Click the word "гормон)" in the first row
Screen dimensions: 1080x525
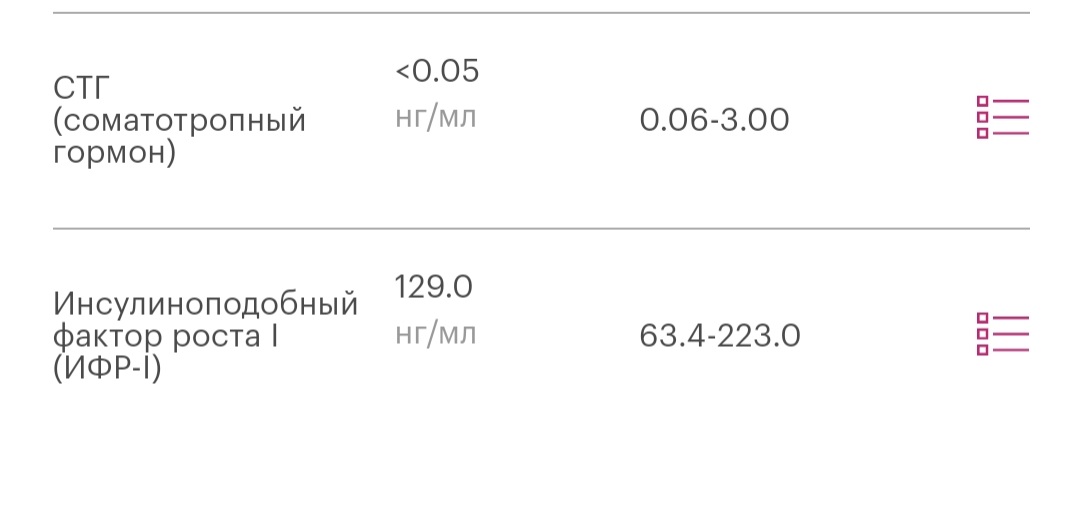point(114,154)
